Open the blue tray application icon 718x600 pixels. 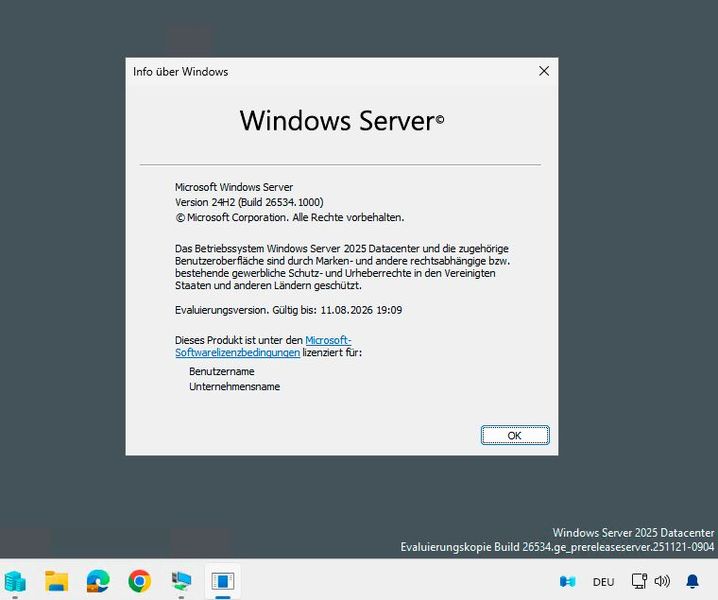click(567, 582)
